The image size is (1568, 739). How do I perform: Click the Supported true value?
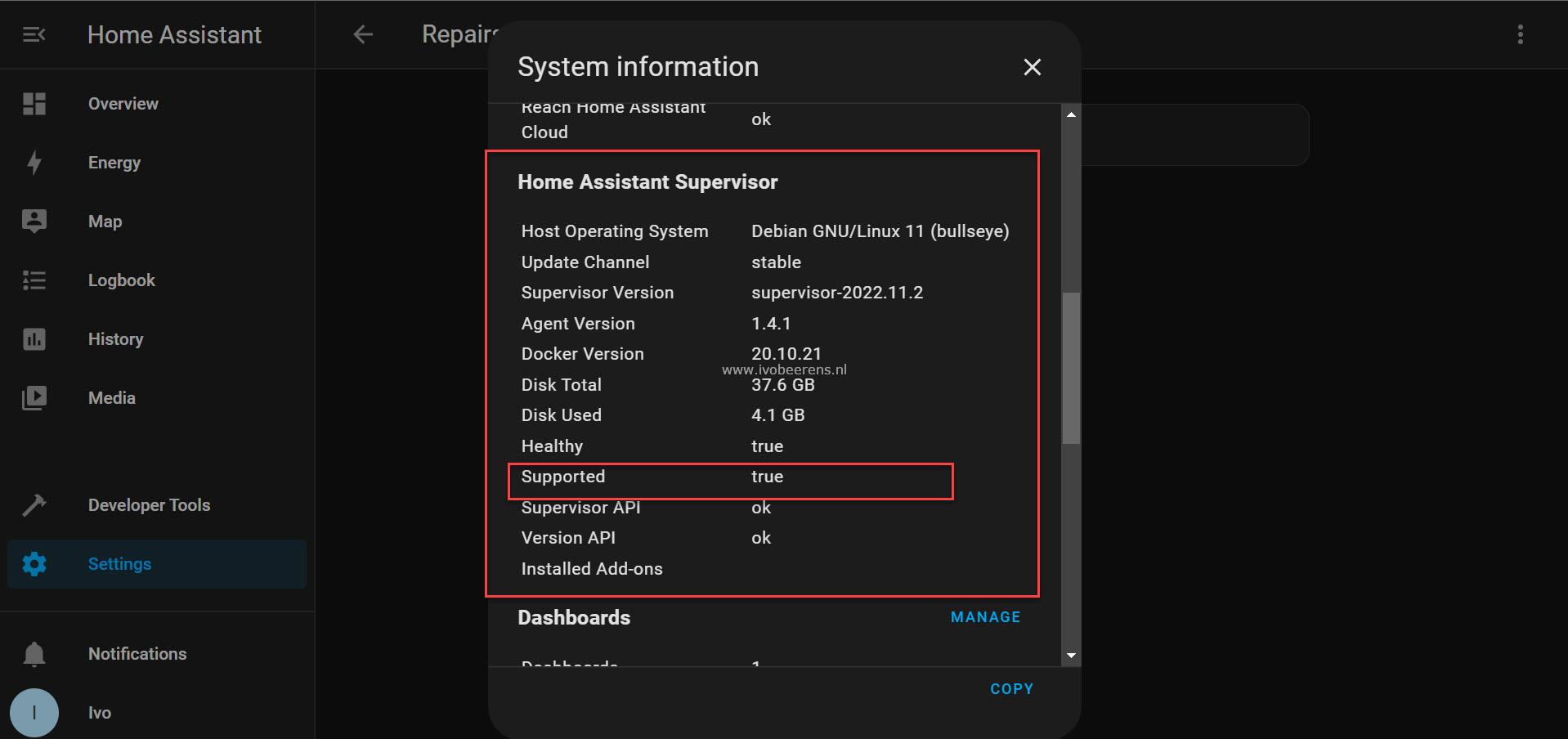point(767,477)
